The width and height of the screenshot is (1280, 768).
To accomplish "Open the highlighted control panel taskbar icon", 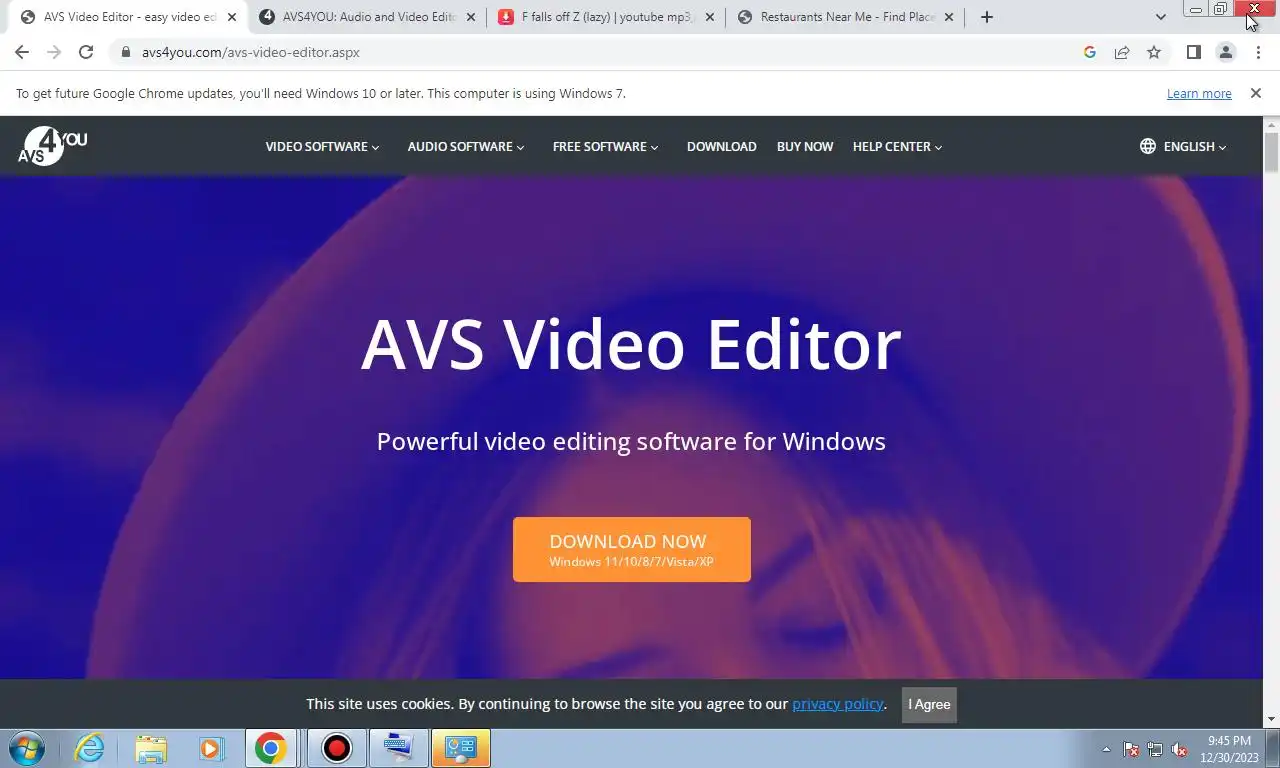I will point(460,748).
